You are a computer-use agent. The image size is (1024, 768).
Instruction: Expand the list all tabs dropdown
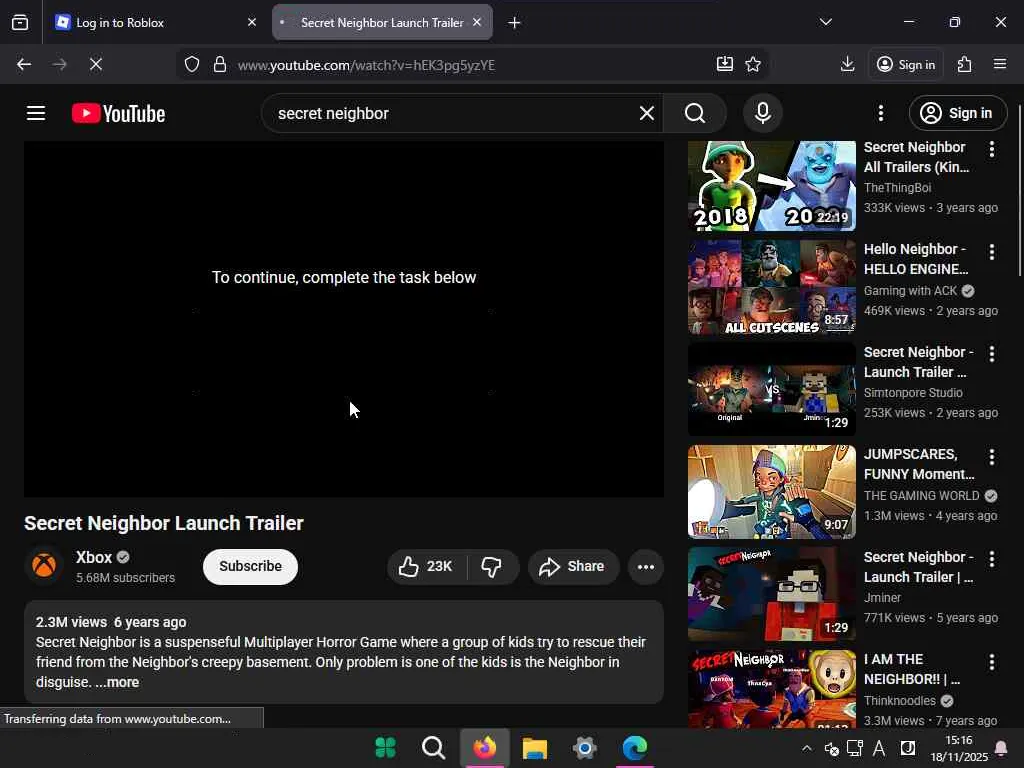click(825, 22)
